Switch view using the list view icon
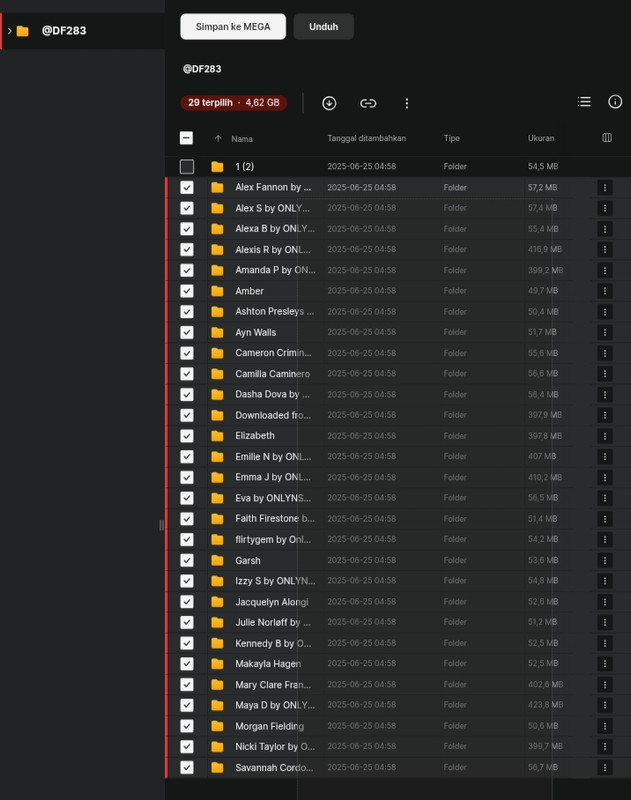 (x=584, y=102)
